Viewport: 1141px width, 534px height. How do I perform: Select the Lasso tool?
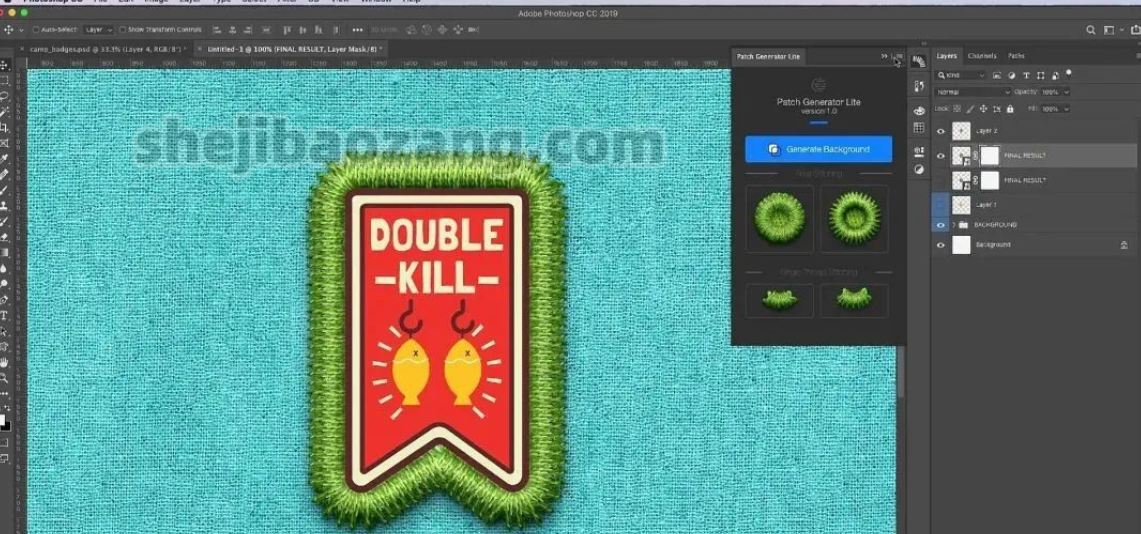tap(4, 96)
